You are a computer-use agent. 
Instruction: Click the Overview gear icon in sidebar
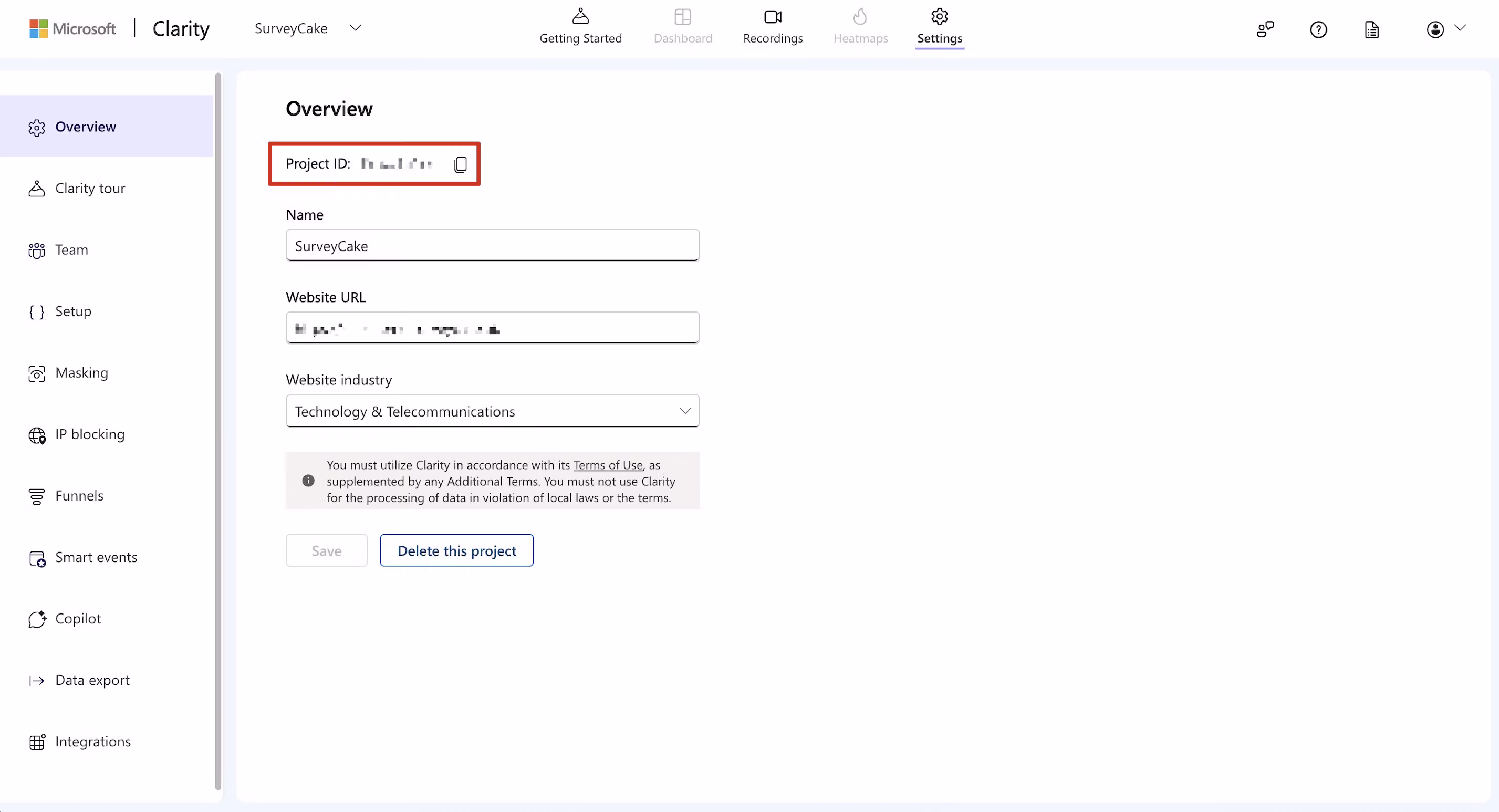click(x=37, y=128)
